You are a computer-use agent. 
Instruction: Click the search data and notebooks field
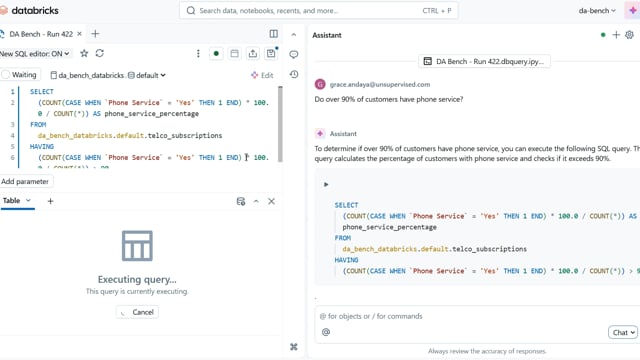click(x=318, y=11)
